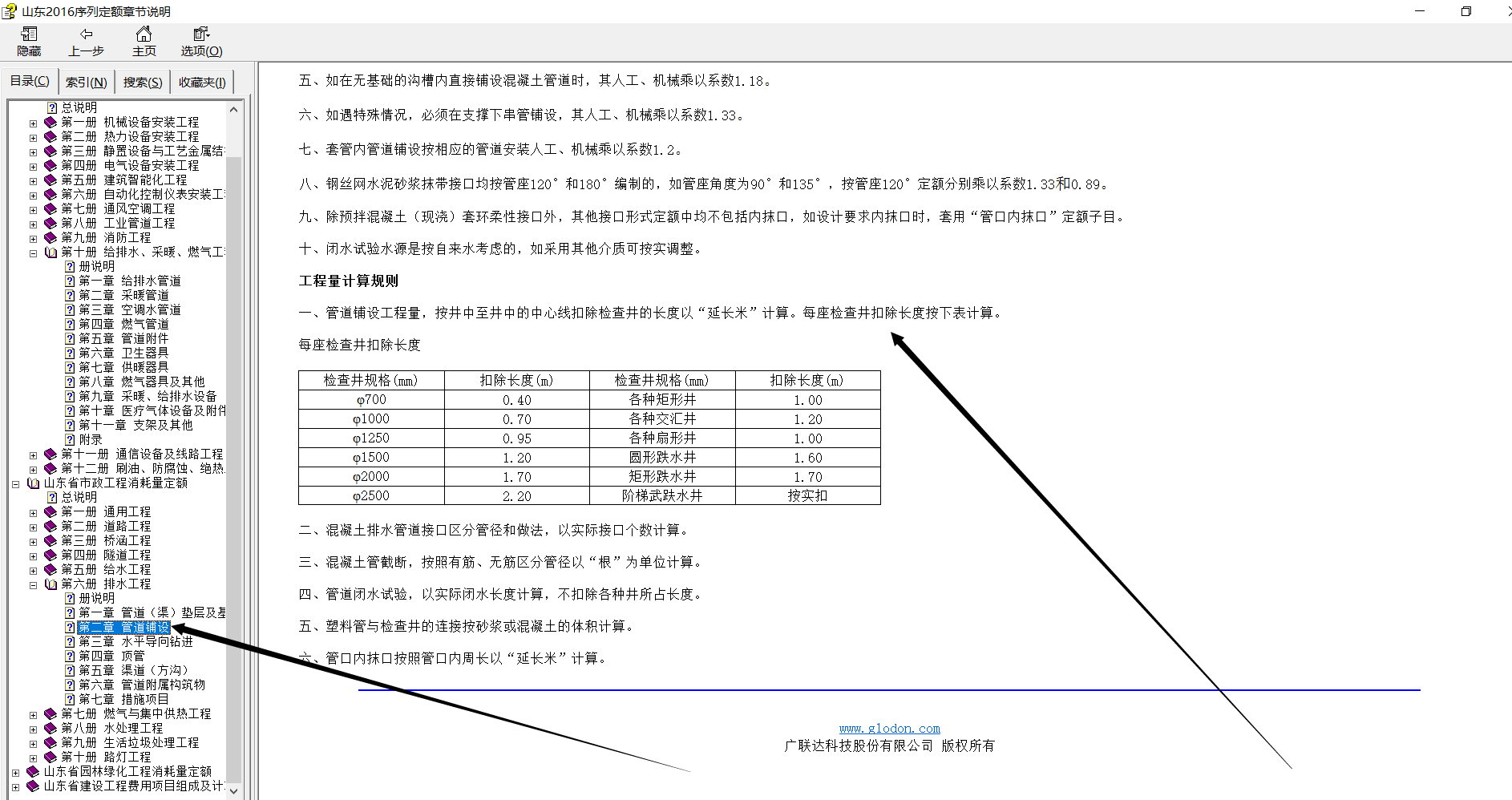
Task: Open 第九册 生活垃圾处理工程 entry
Action: coord(130,742)
